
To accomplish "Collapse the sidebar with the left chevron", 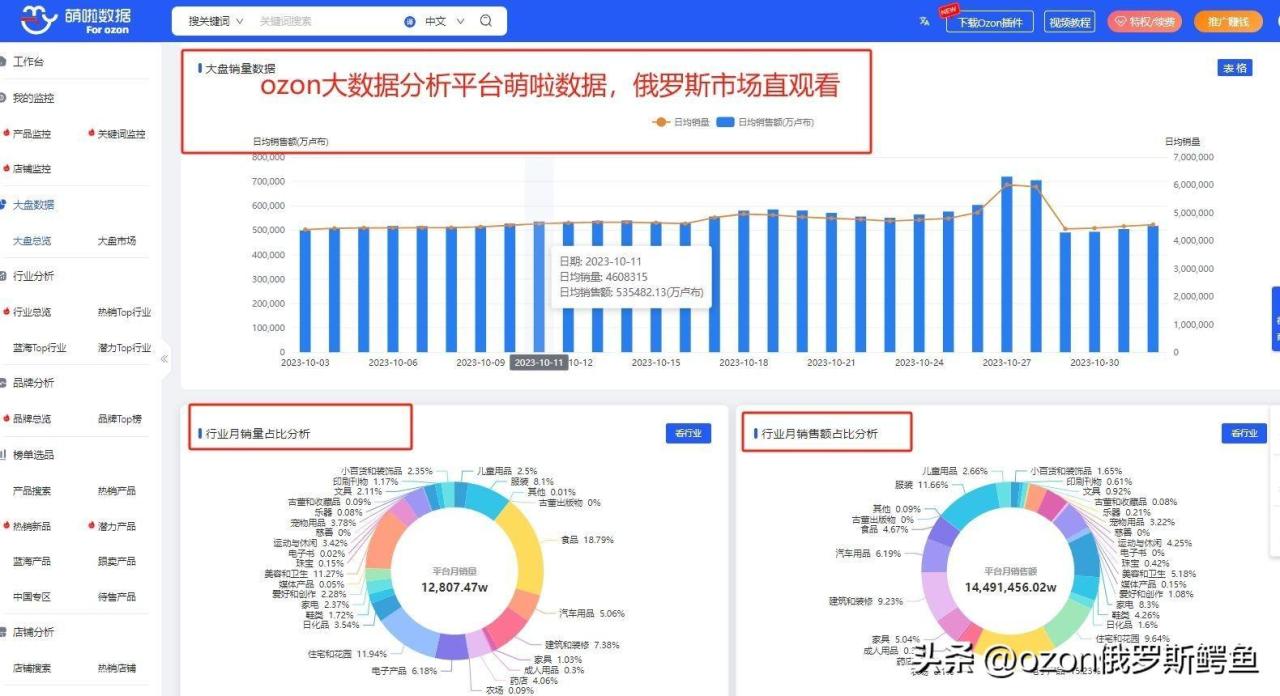I will pyautogui.click(x=164, y=359).
